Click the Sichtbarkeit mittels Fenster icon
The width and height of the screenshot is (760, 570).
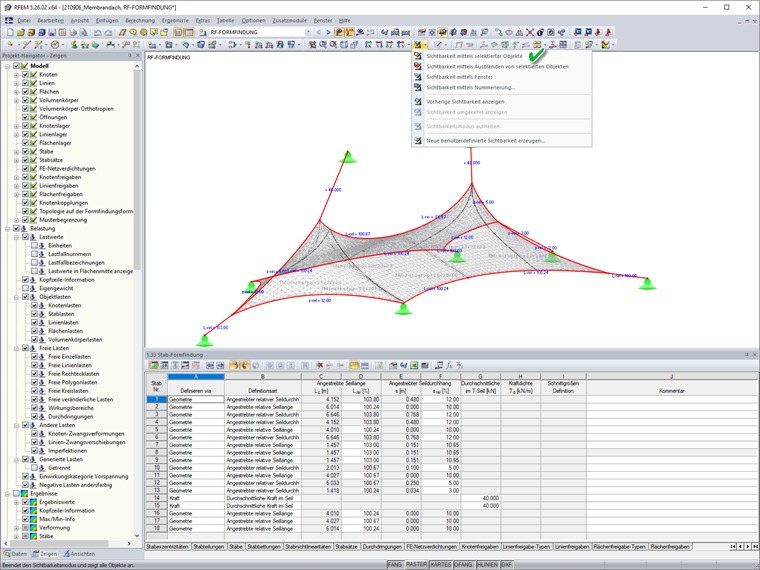tap(418, 77)
